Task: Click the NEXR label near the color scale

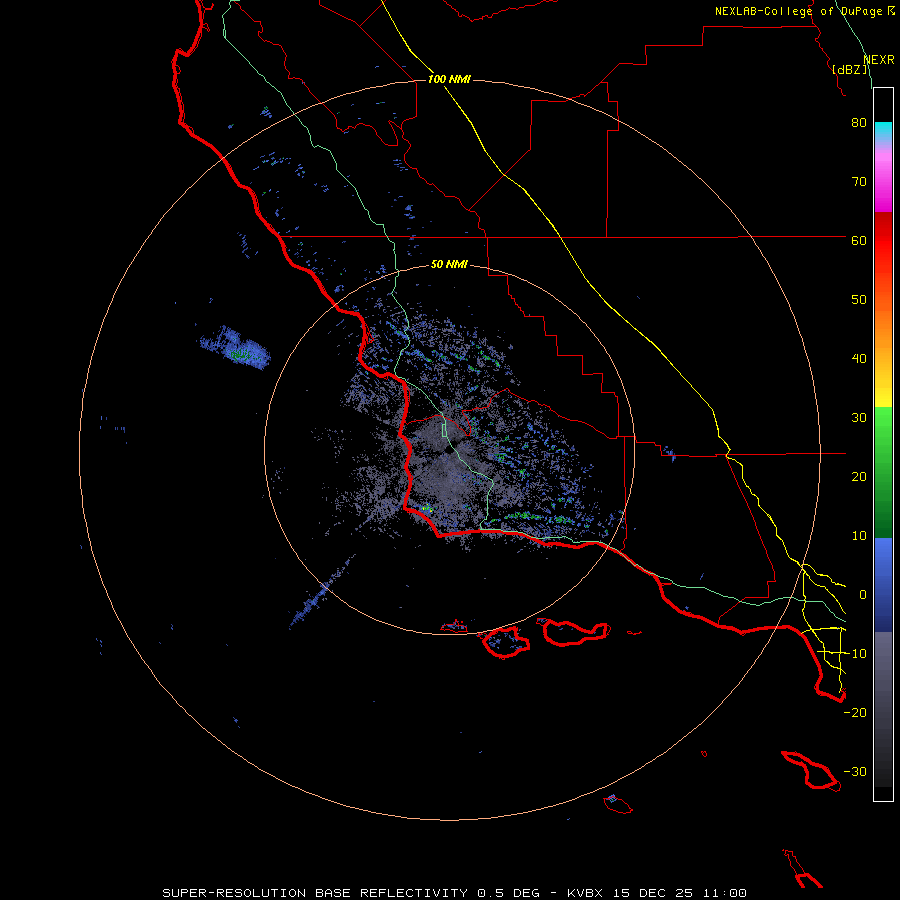Action: pyautogui.click(x=878, y=60)
